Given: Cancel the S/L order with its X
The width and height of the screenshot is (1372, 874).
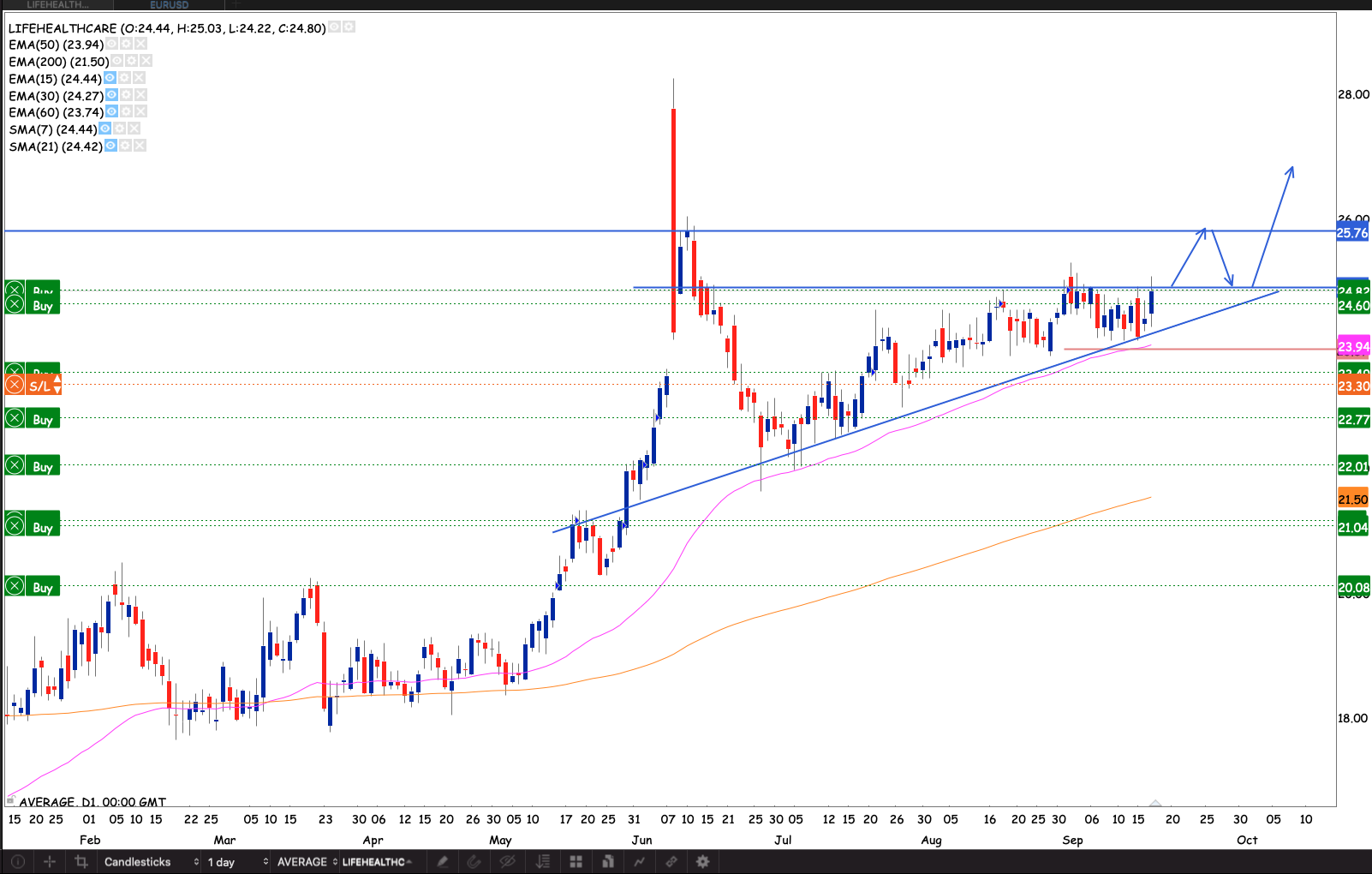Looking at the screenshot, I should [x=15, y=385].
